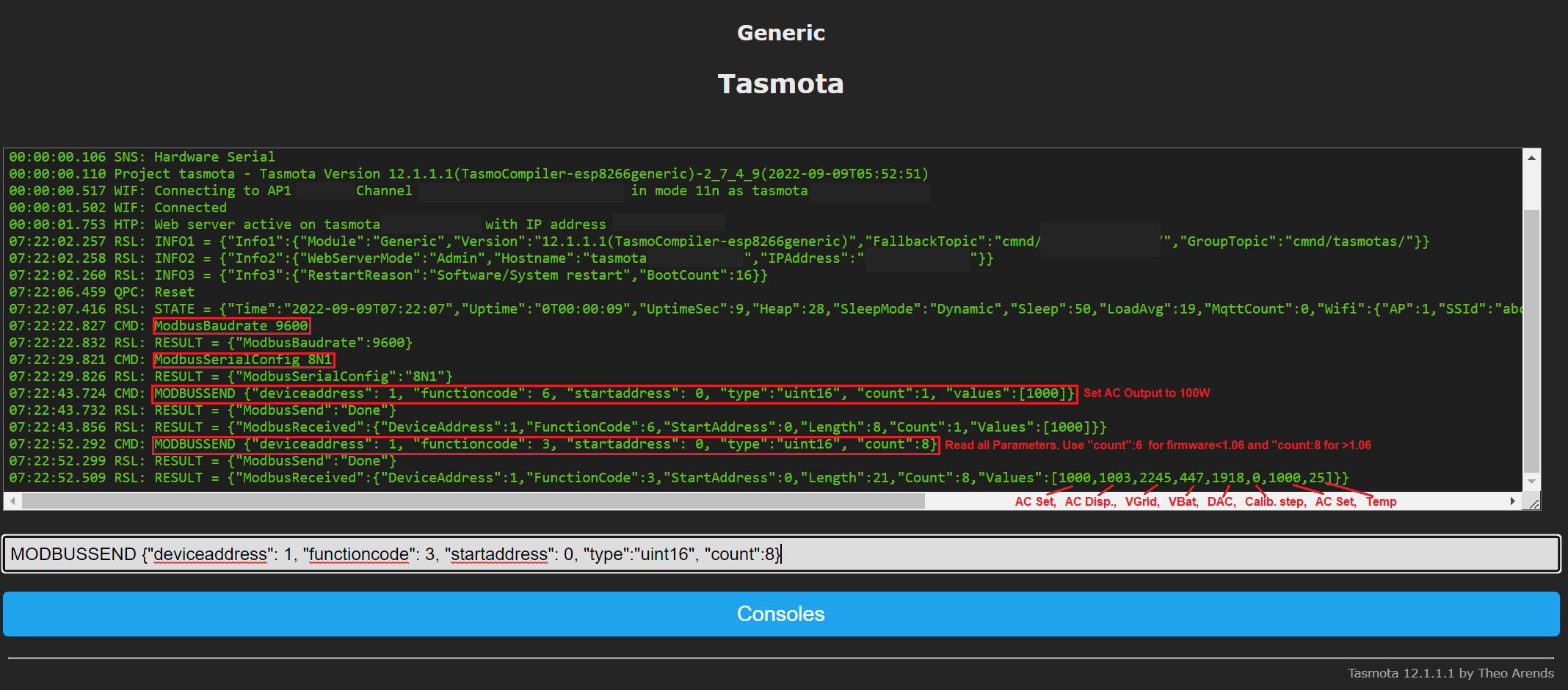Click the Tasmota page title
This screenshot has height=690, width=1568.
[781, 84]
